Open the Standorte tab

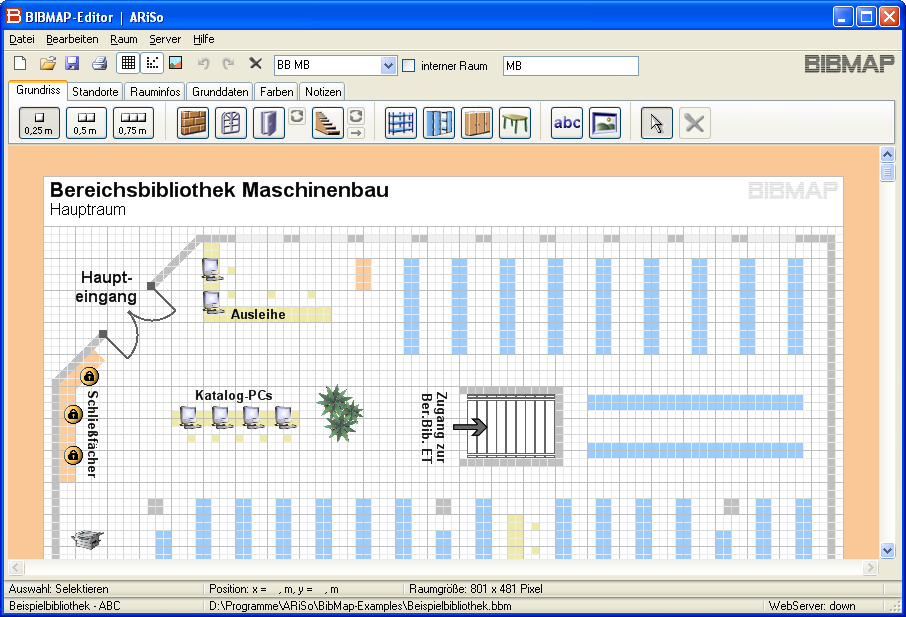(x=95, y=92)
